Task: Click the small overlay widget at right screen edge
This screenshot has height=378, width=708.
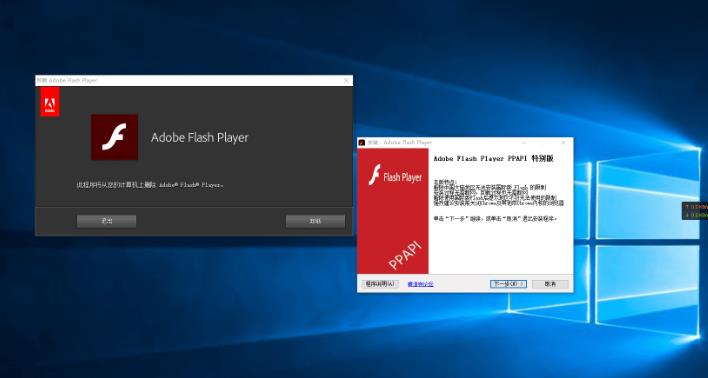Action: click(695, 210)
